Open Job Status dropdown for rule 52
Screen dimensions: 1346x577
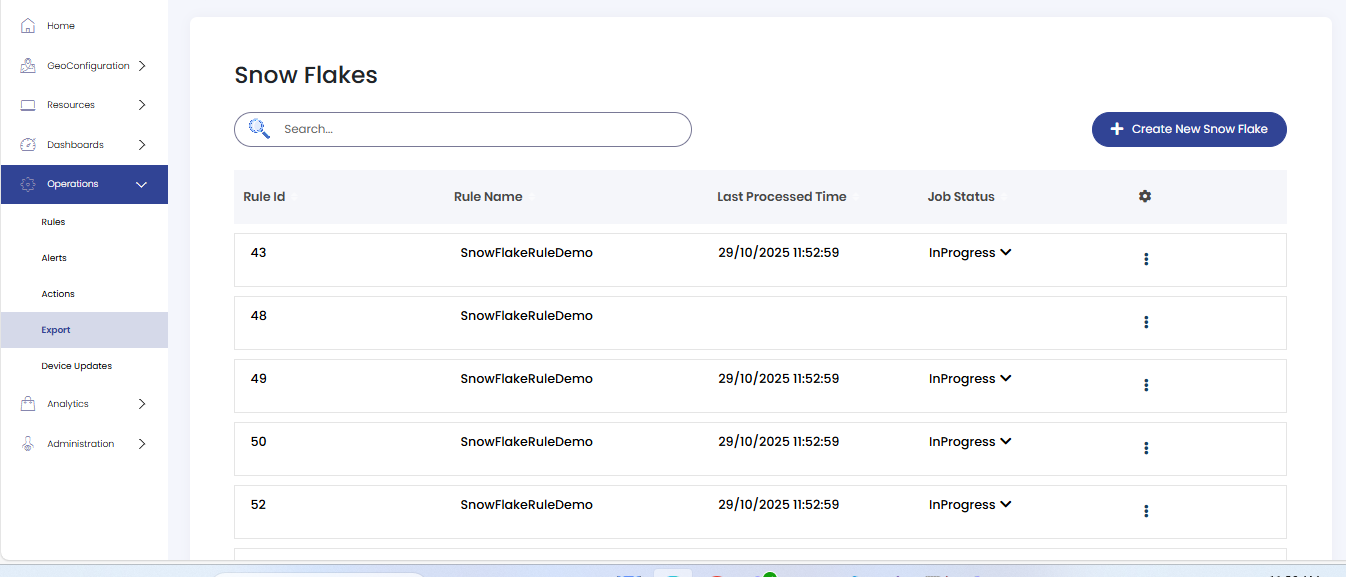click(1006, 504)
